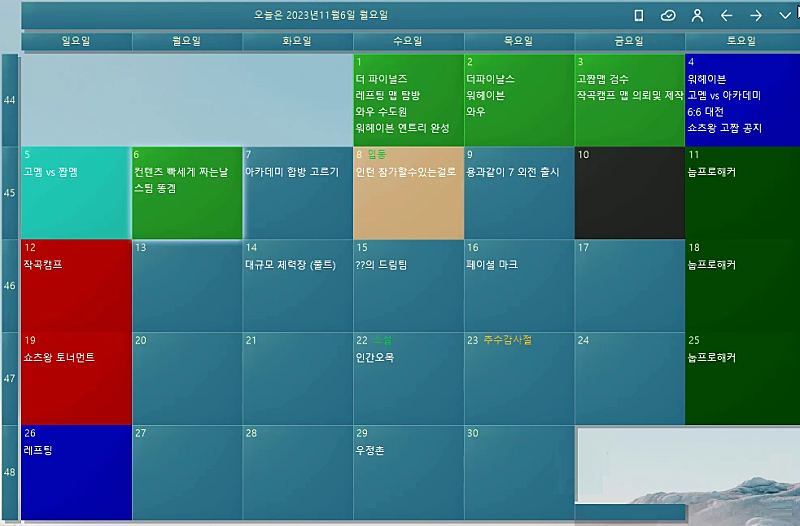
Task: Open 고짬맵 검수 entry on day 3
Action: 603,79
